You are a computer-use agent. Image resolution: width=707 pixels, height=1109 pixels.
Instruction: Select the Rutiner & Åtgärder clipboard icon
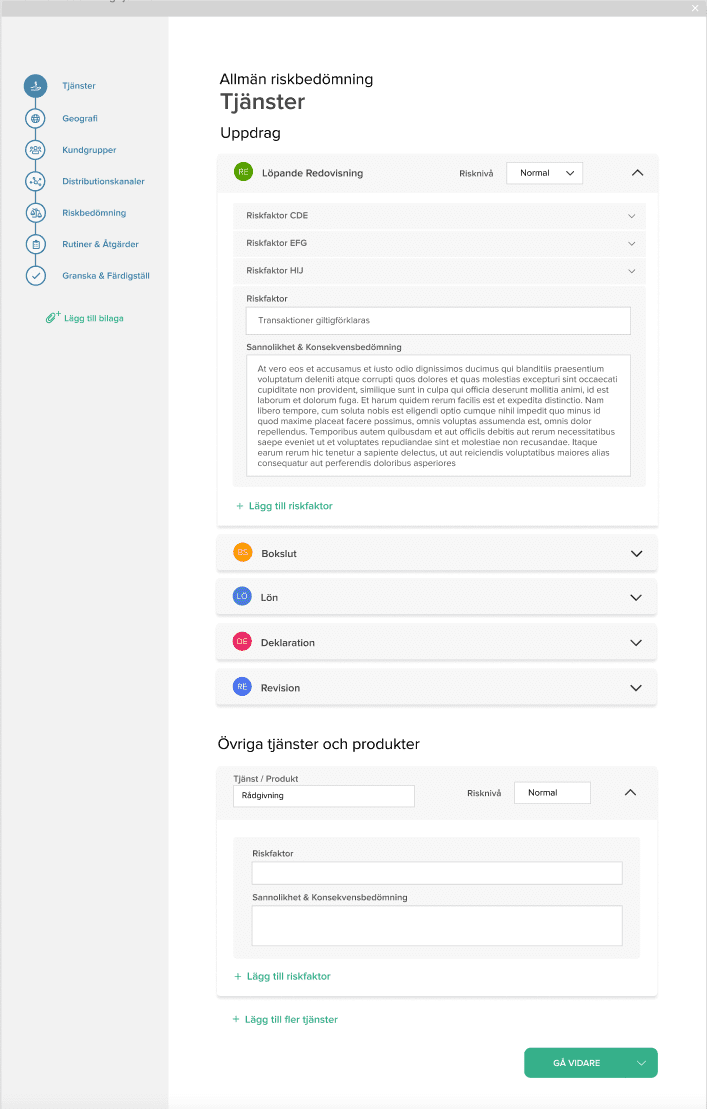pyautogui.click(x=36, y=244)
